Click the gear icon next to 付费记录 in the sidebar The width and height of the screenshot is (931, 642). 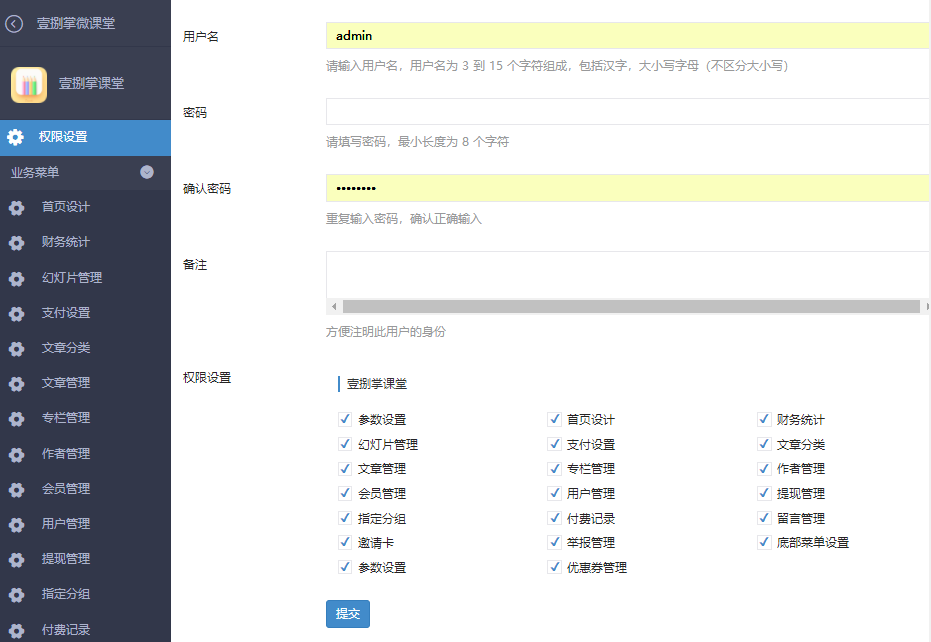point(17,630)
